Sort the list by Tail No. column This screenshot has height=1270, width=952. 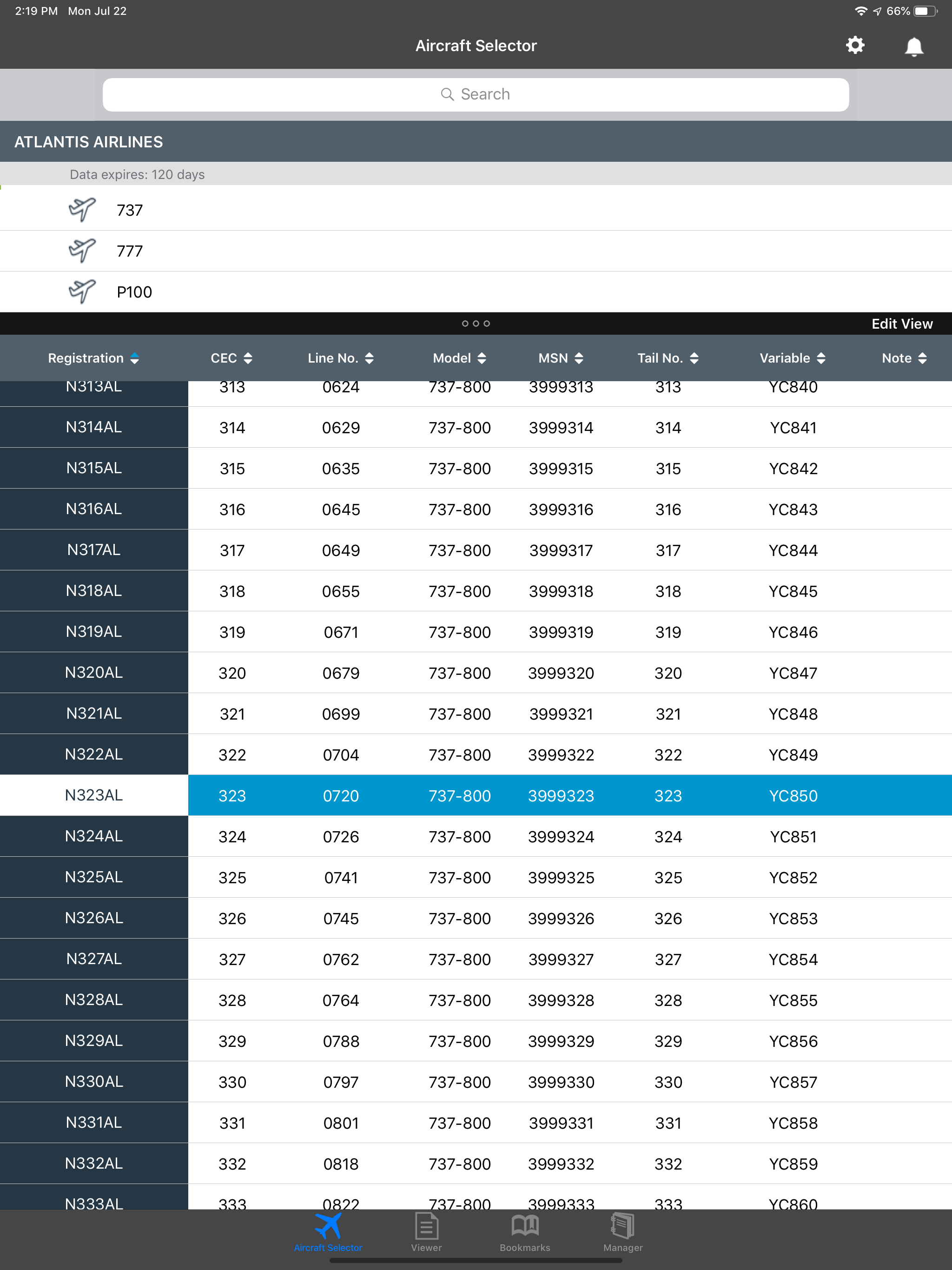click(x=668, y=358)
